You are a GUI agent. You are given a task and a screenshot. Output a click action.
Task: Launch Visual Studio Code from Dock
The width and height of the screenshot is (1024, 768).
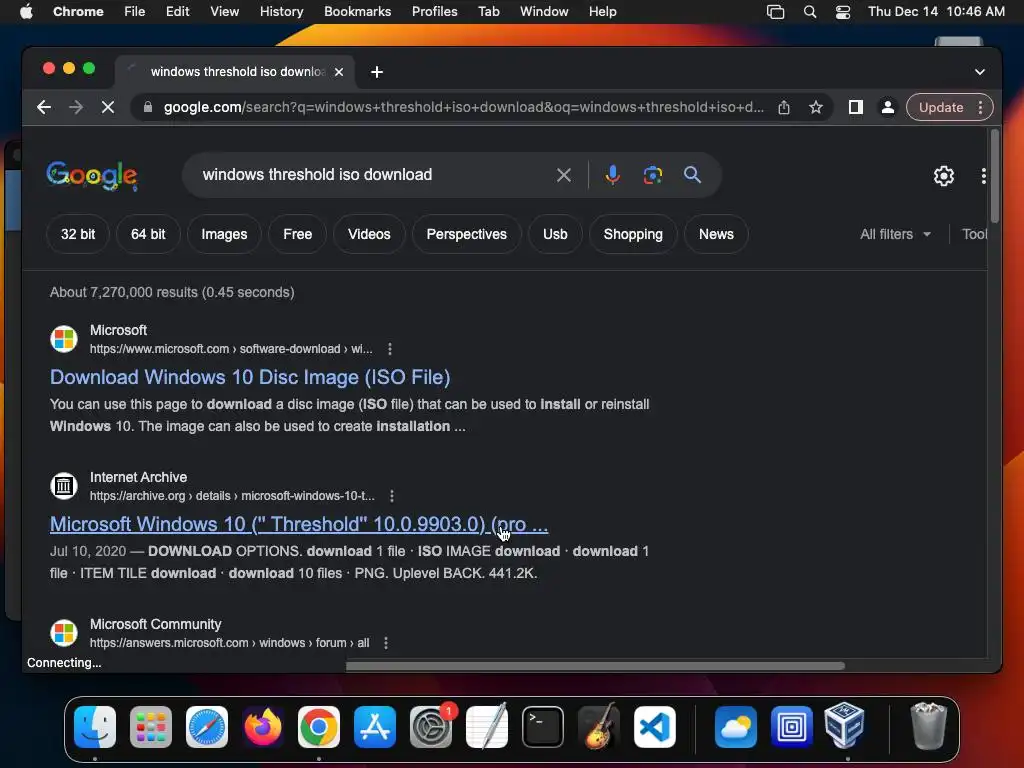point(655,726)
